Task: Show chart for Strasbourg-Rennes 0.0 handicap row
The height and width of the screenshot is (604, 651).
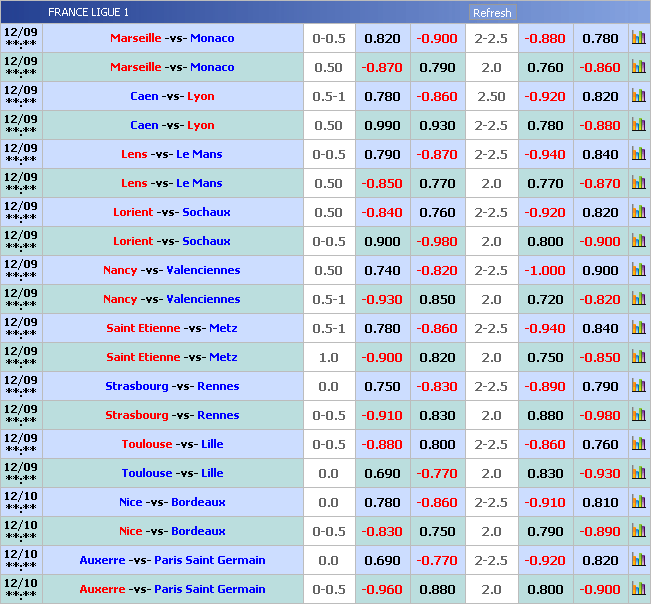Action: pos(638,386)
